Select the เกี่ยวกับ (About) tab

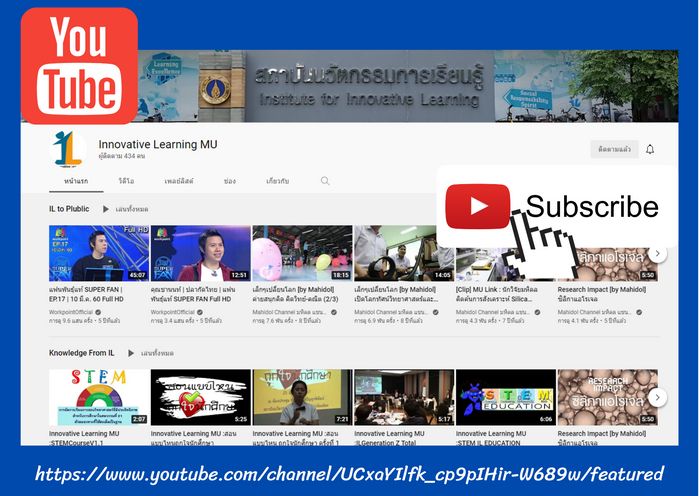click(x=278, y=181)
